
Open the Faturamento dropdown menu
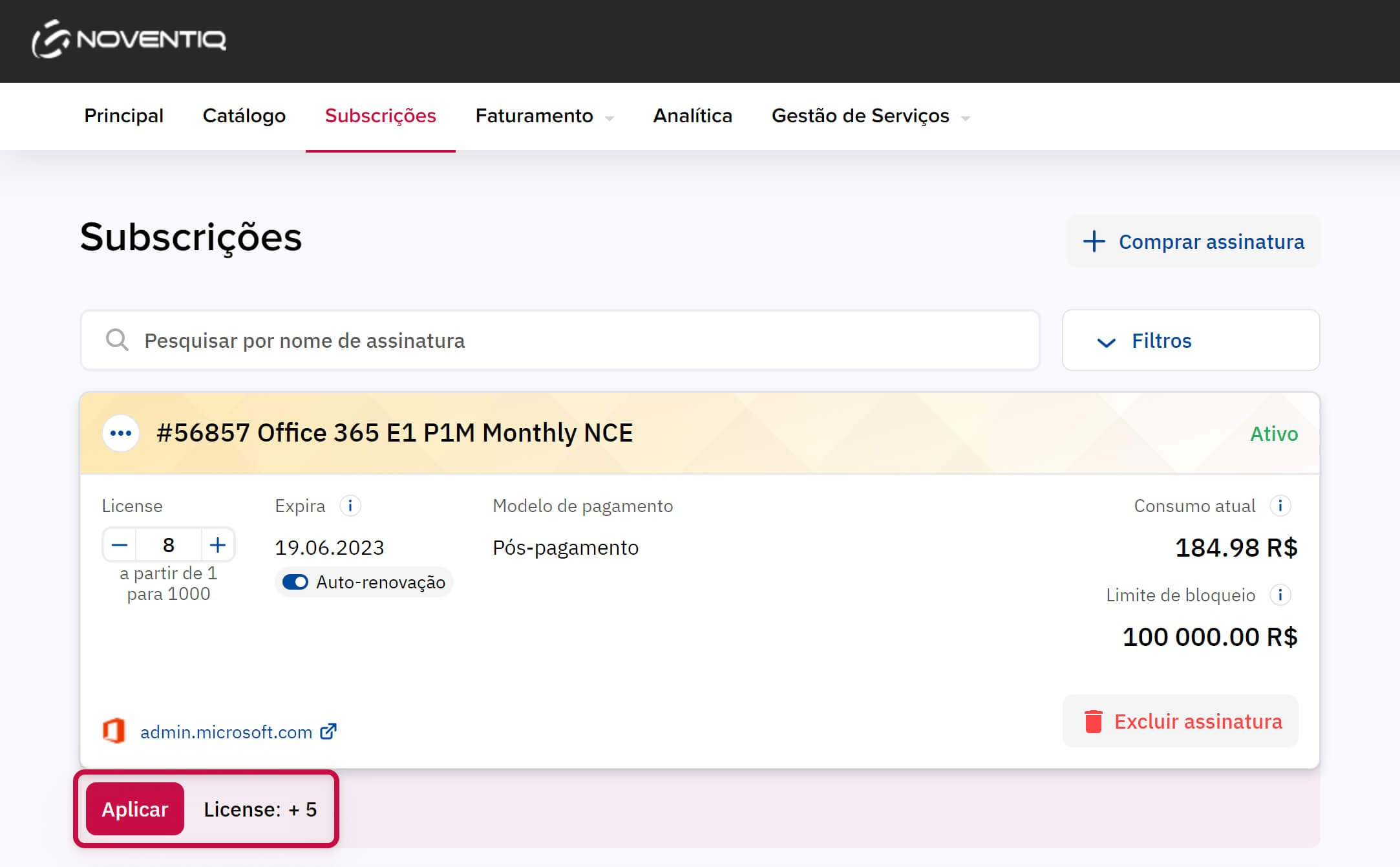(544, 116)
